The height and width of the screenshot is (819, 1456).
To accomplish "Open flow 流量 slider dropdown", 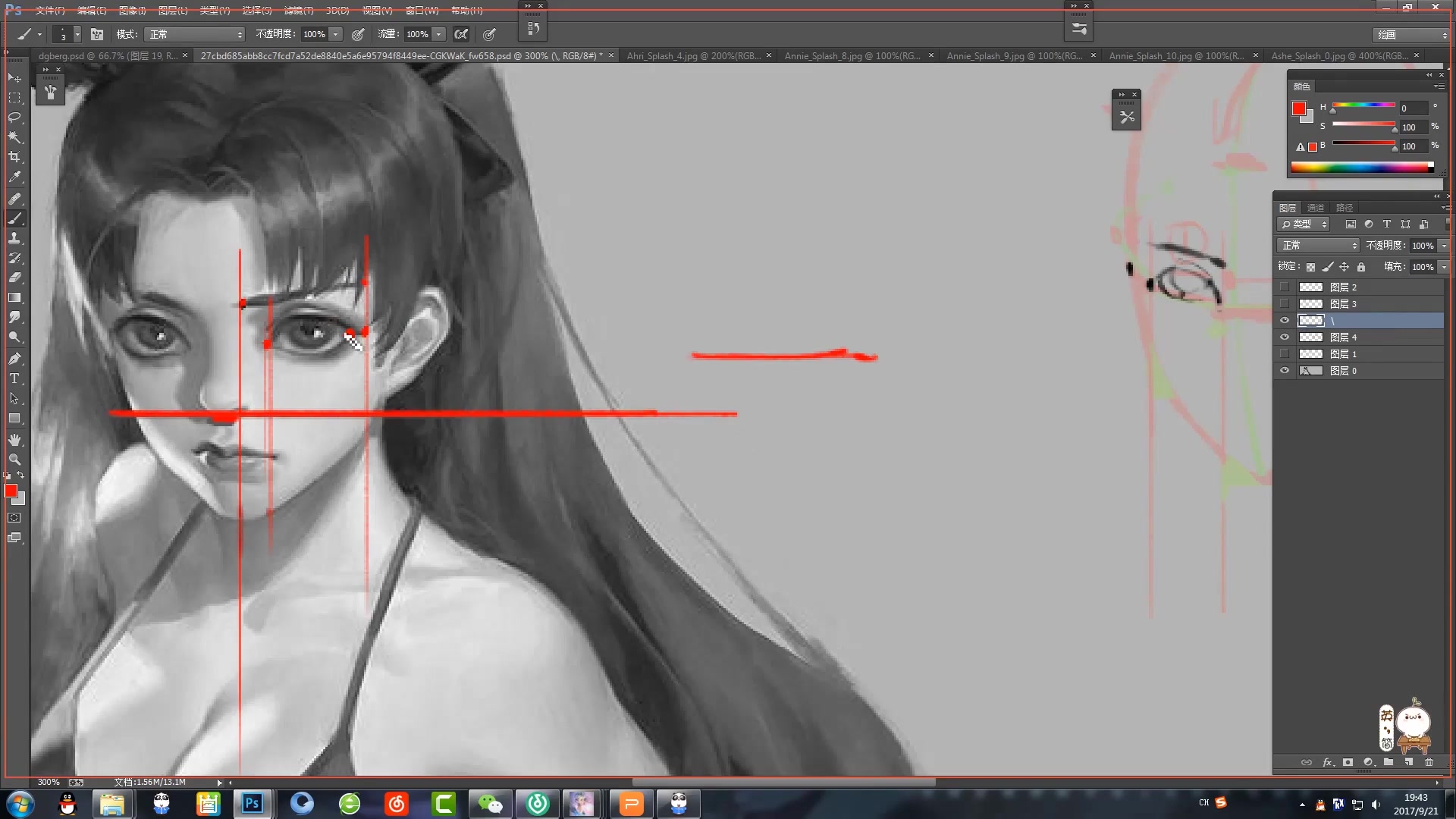I will click(x=438, y=34).
